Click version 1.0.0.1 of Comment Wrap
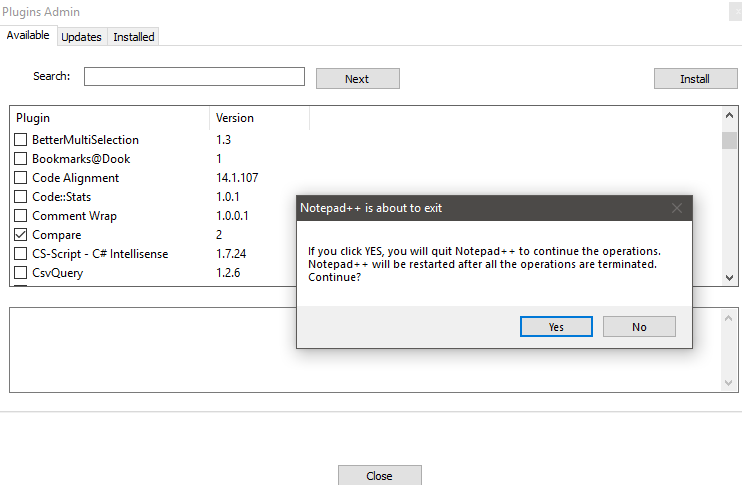This screenshot has height=485, width=742. point(232,216)
